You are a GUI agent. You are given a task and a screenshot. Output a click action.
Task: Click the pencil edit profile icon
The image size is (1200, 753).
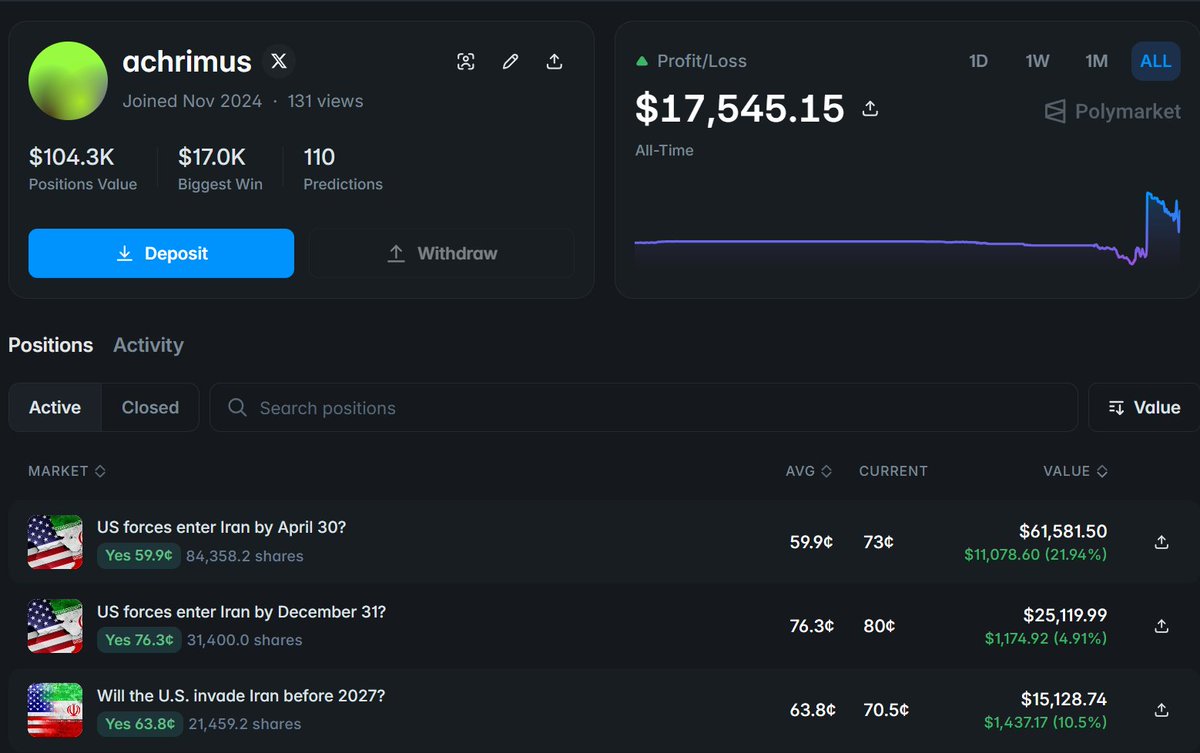click(510, 62)
